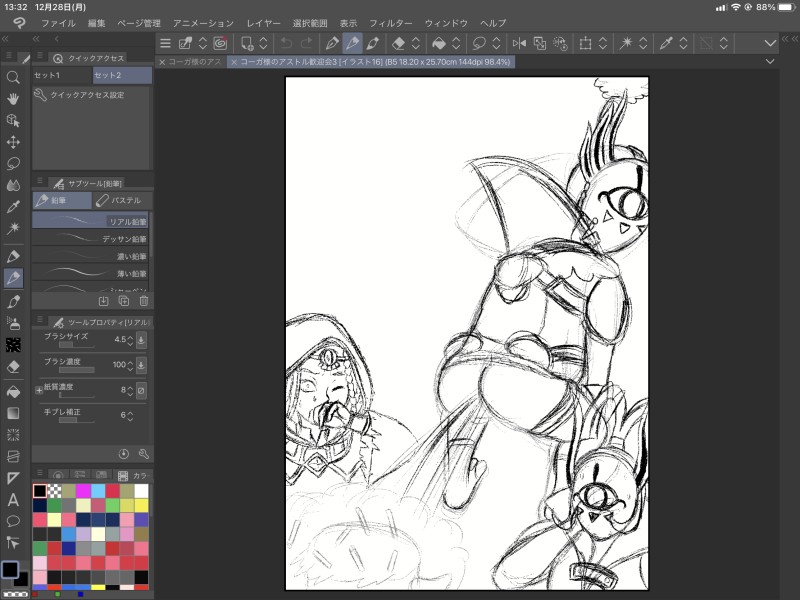
Task: Click the Clip Studio spiral icon in command bar
Action: tap(220, 43)
